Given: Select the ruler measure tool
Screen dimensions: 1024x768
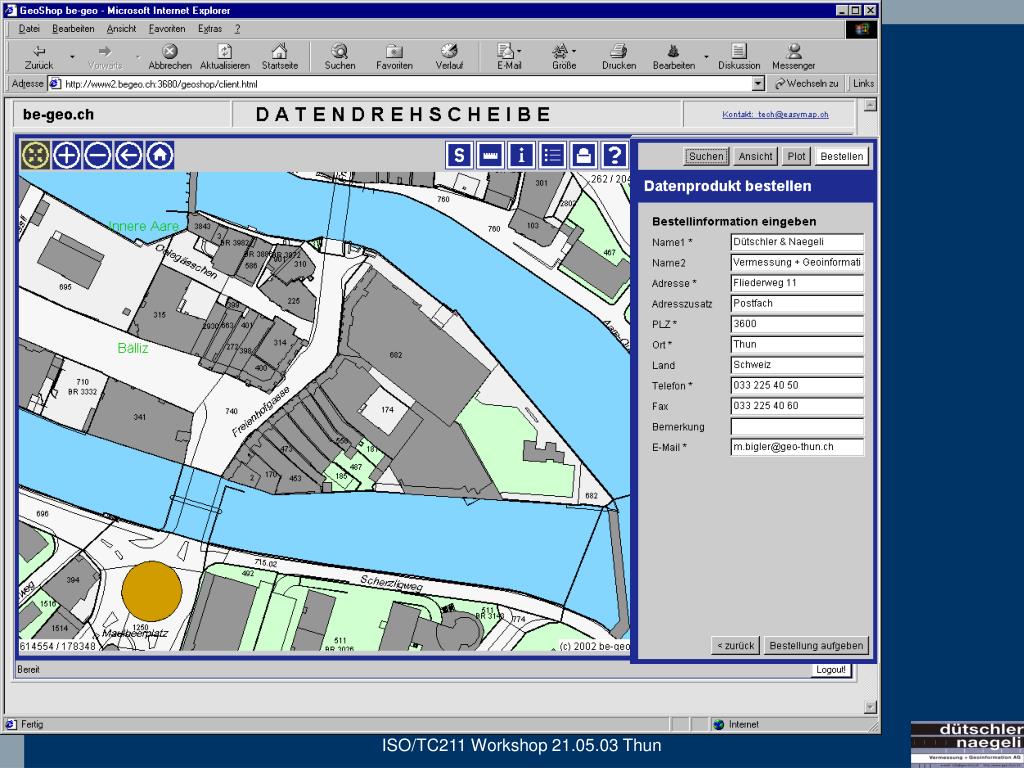Looking at the screenshot, I should 490,155.
